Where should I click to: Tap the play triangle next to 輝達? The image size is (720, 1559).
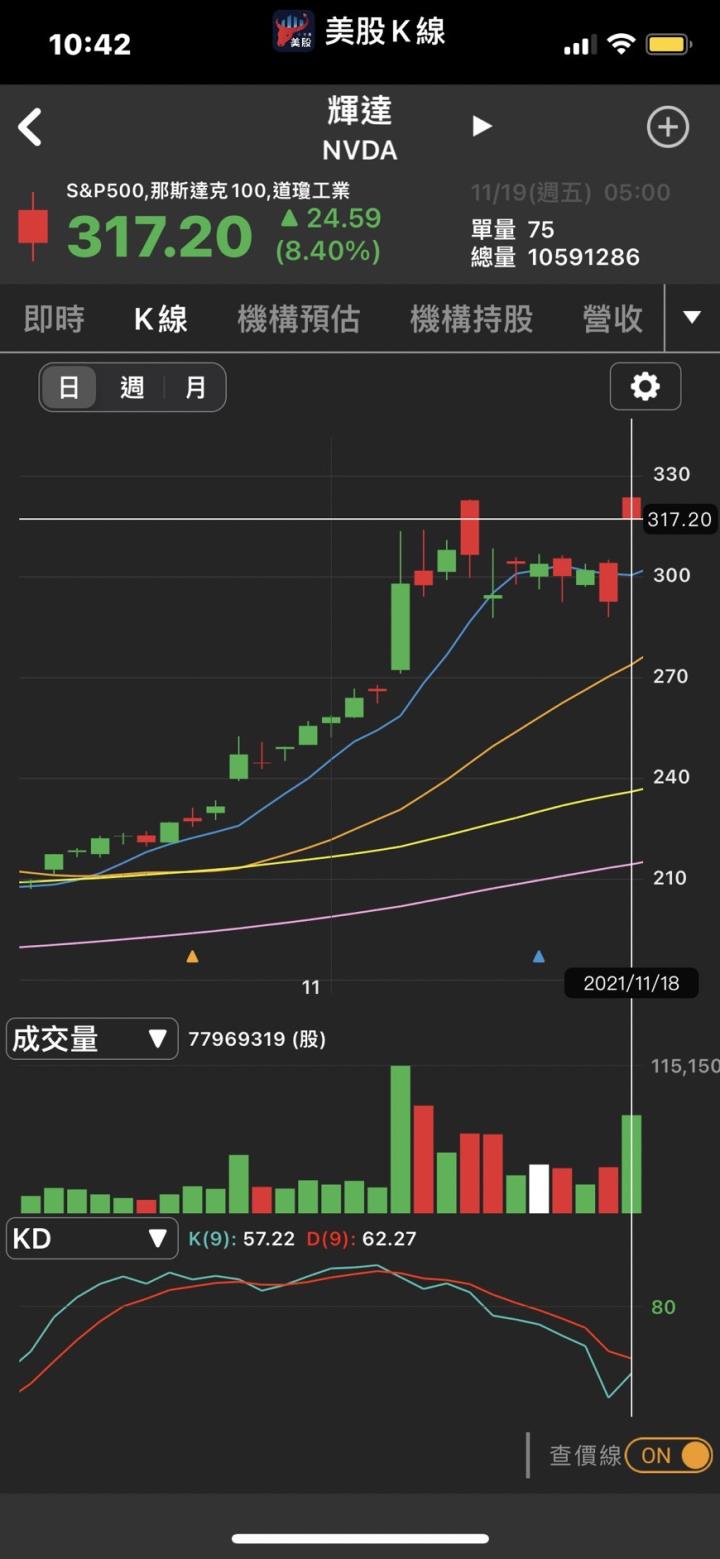point(482,126)
